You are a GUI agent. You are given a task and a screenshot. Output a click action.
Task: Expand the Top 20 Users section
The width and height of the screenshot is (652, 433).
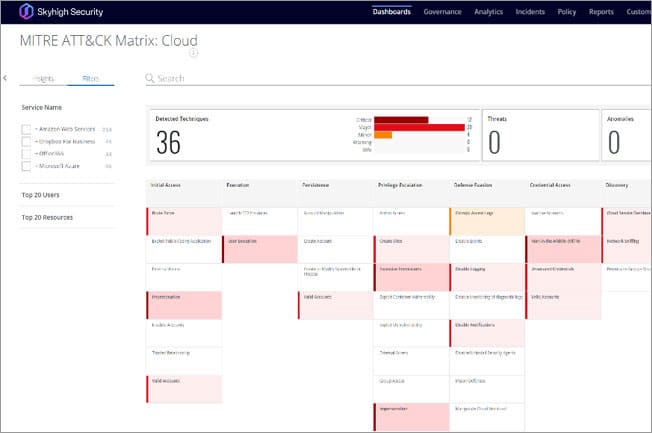click(x=44, y=195)
